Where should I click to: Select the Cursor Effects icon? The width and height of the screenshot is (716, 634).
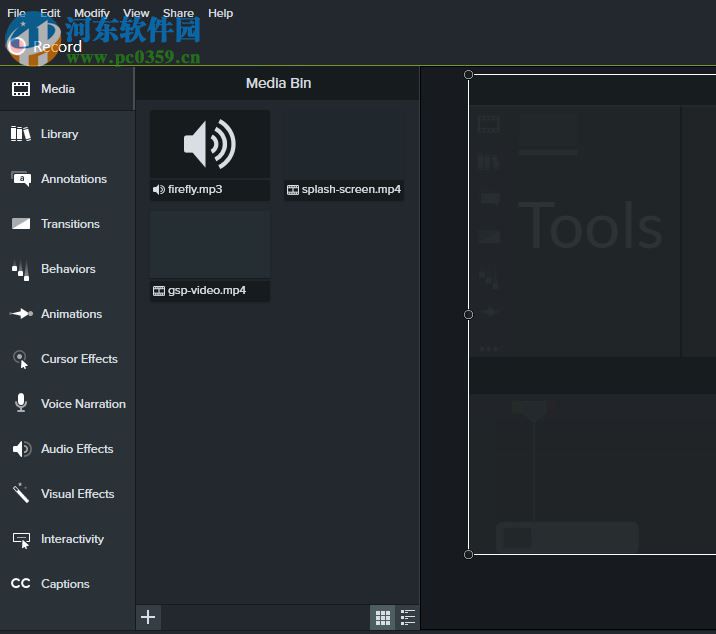coord(21,359)
